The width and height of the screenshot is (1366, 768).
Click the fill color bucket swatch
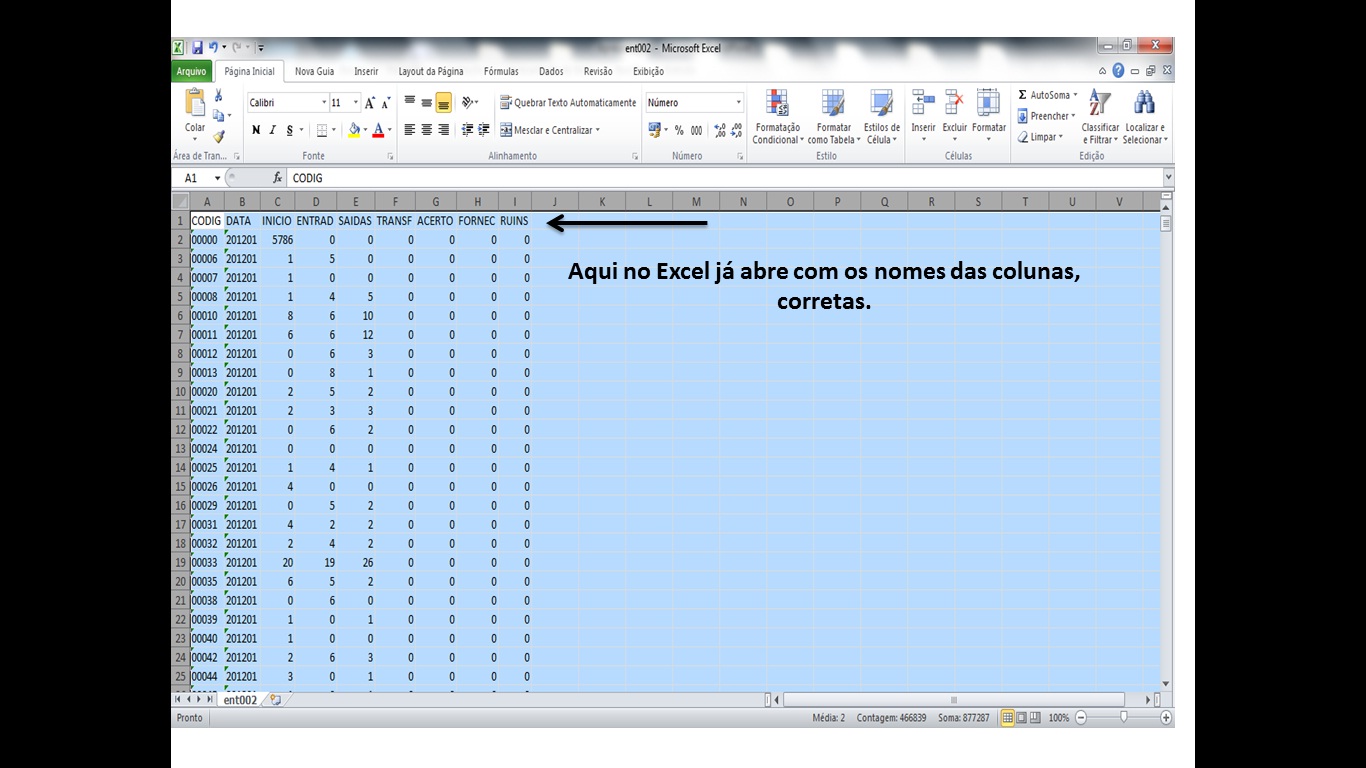click(354, 130)
